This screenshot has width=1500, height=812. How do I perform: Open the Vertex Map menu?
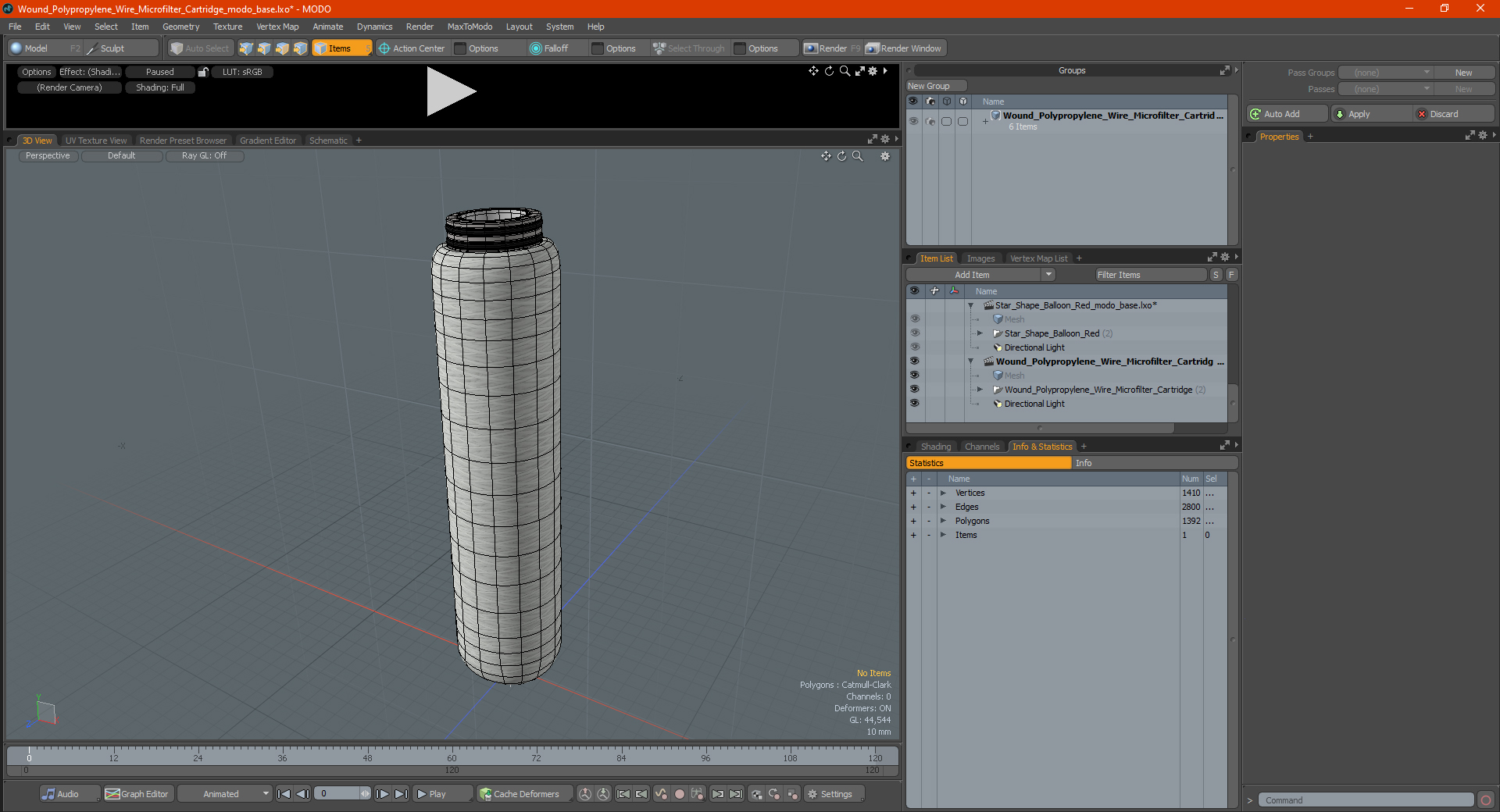[x=277, y=27]
